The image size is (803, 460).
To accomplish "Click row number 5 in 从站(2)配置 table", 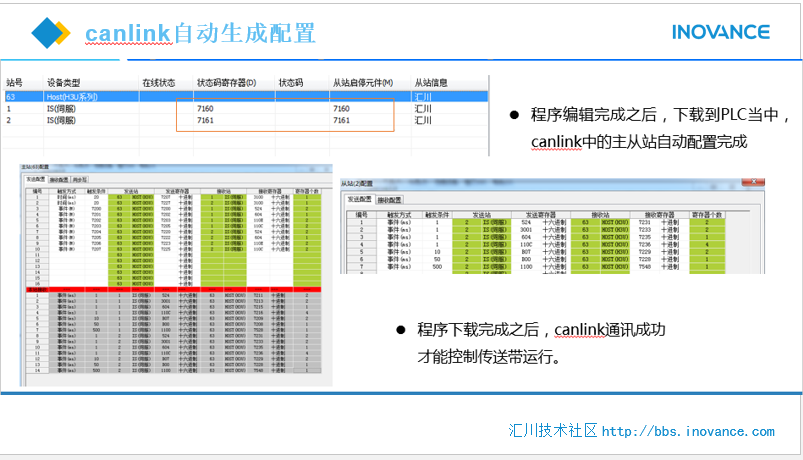I will pos(362,252).
